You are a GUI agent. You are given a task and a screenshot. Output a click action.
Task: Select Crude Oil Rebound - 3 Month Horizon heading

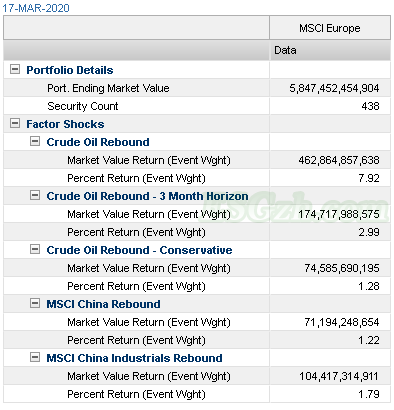[x=147, y=196]
